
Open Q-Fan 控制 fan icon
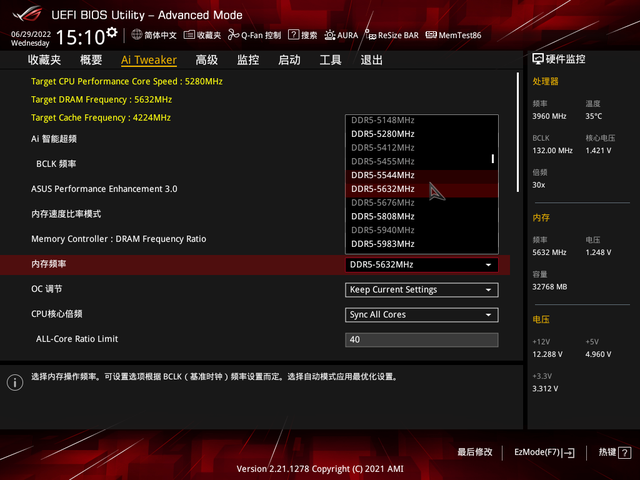click(x=233, y=35)
